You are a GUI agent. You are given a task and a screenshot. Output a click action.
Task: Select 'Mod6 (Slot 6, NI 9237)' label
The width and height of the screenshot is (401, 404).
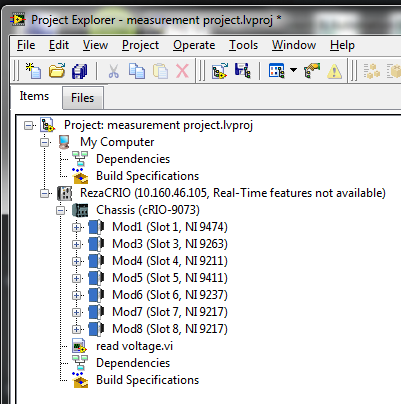170,295
